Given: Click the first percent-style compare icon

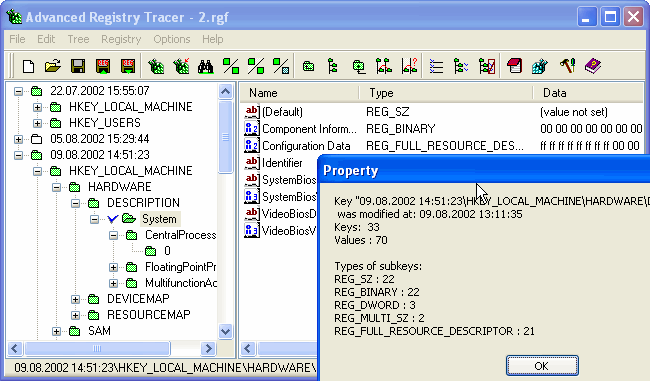Looking at the screenshot, I should coord(231,66).
